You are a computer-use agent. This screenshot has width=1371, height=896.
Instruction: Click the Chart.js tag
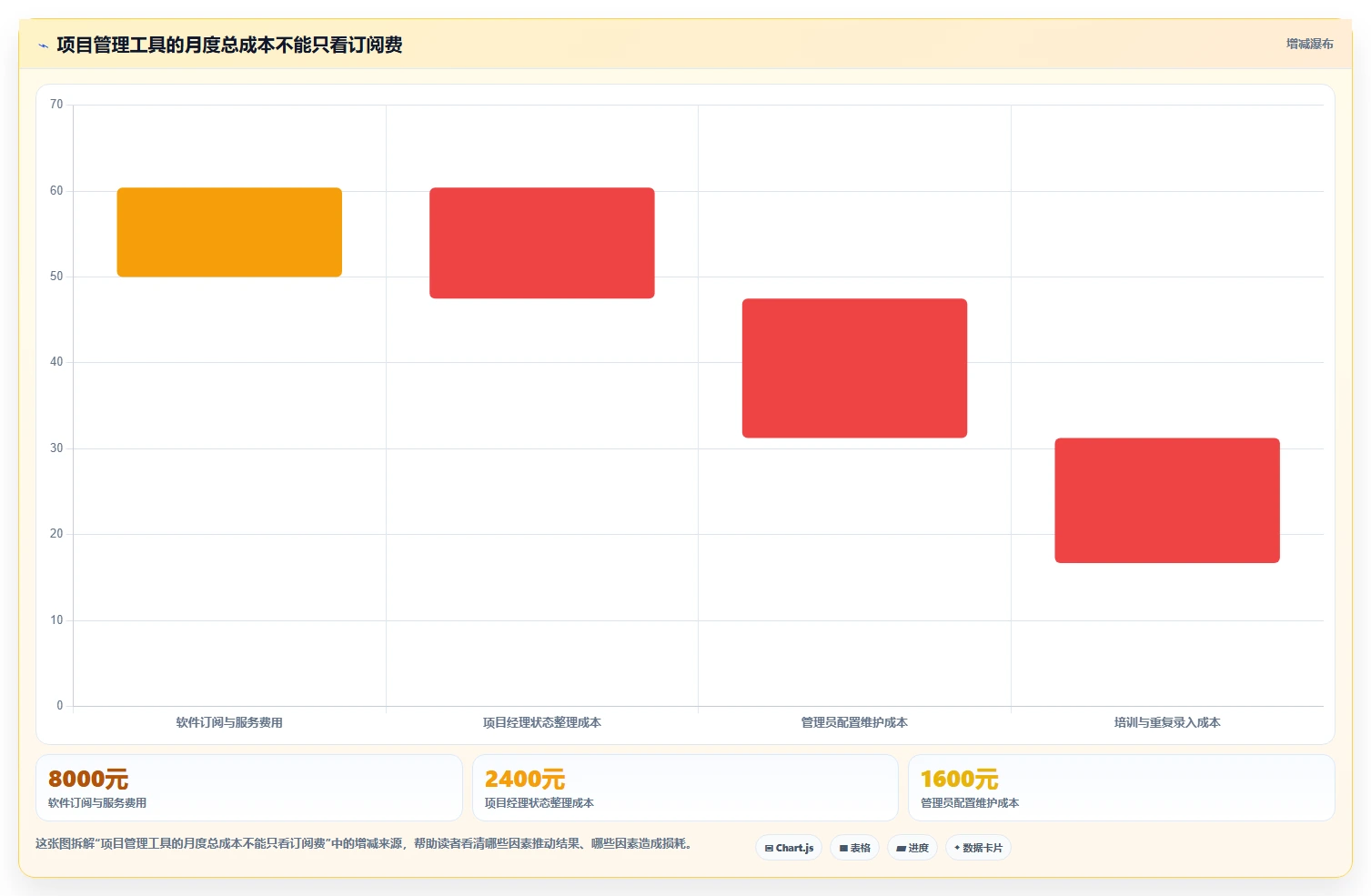coord(789,848)
